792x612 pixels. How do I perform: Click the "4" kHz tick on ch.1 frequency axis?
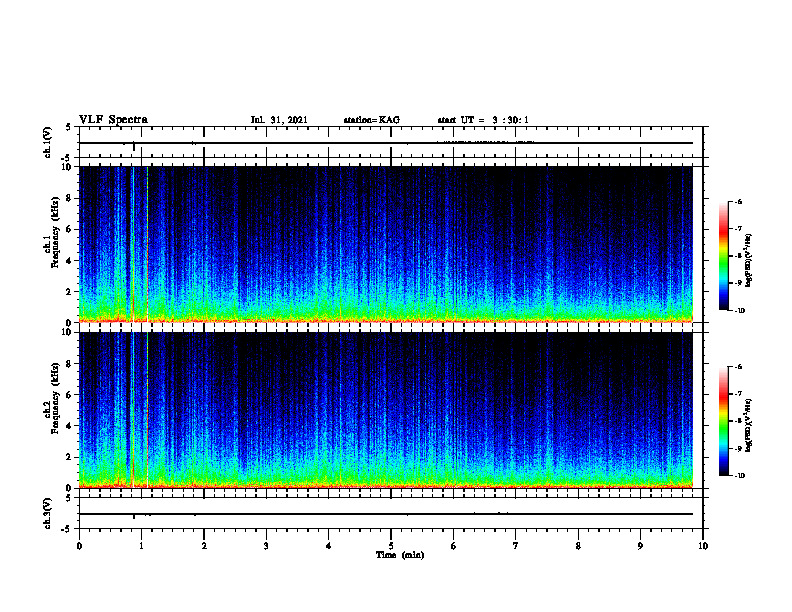click(70, 261)
